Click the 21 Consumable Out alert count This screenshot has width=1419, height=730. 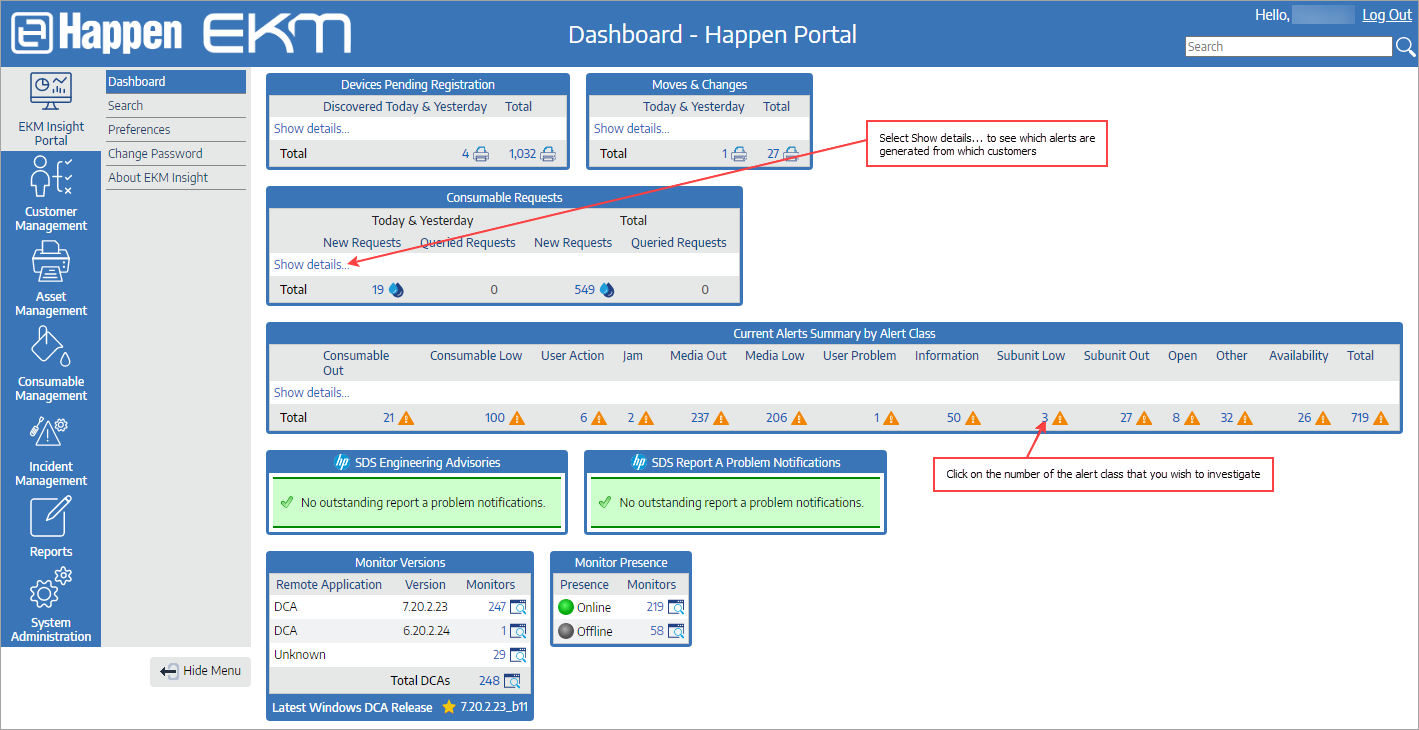click(389, 418)
